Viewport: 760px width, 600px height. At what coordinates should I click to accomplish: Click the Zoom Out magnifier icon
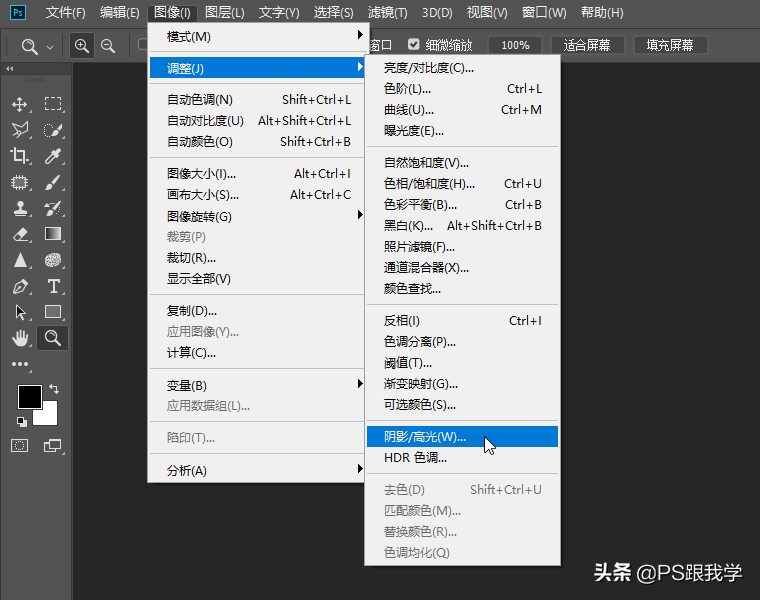coord(107,46)
